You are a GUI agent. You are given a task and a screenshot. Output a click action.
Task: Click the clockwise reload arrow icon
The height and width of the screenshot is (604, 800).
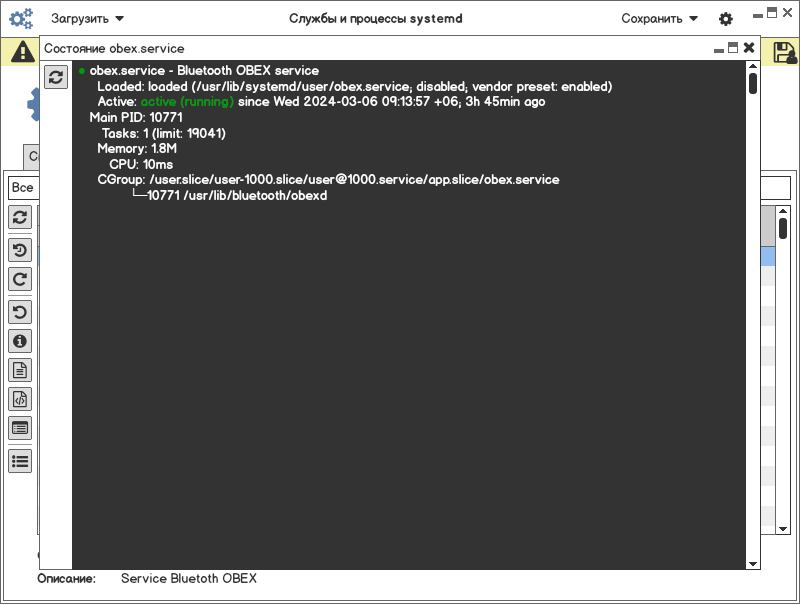click(20, 280)
